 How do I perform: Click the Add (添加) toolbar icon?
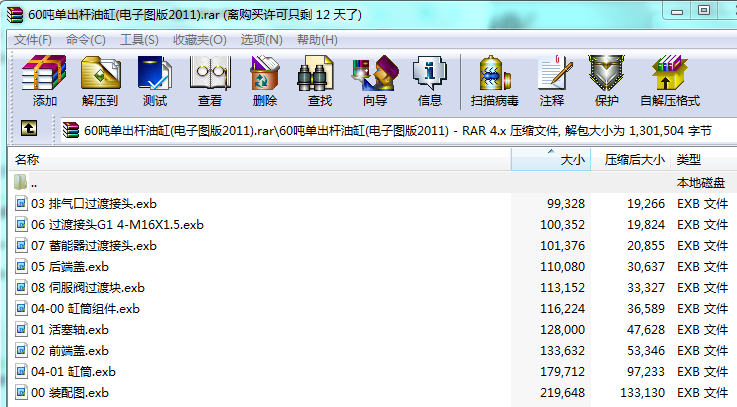pyautogui.click(x=44, y=80)
